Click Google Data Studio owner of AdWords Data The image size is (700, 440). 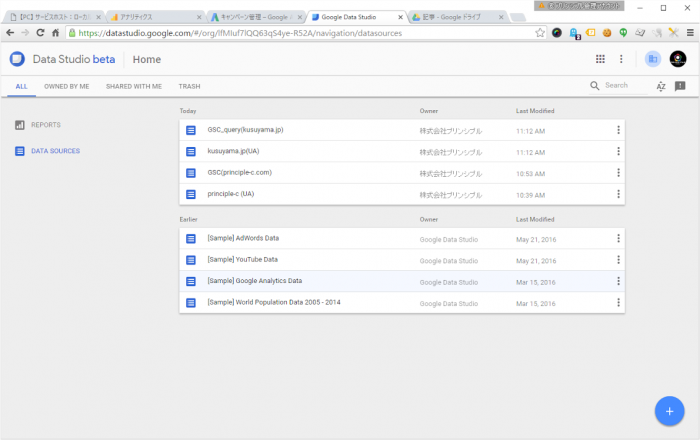[x=449, y=240]
